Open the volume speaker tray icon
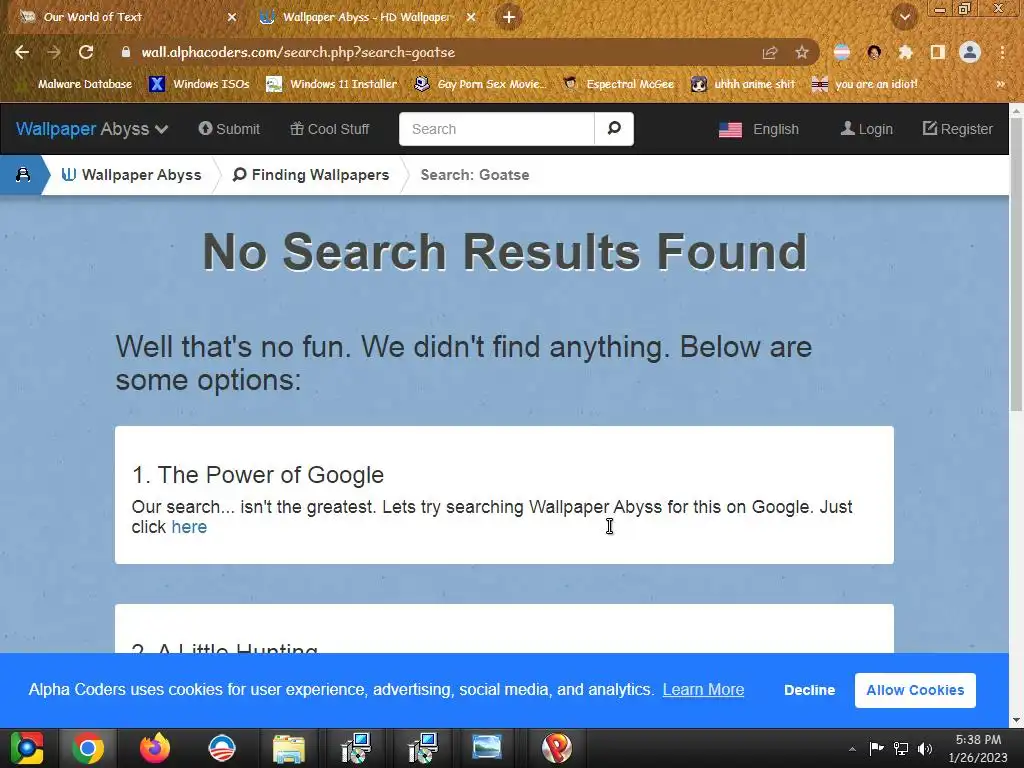The height and width of the screenshot is (768, 1024). 925,749
